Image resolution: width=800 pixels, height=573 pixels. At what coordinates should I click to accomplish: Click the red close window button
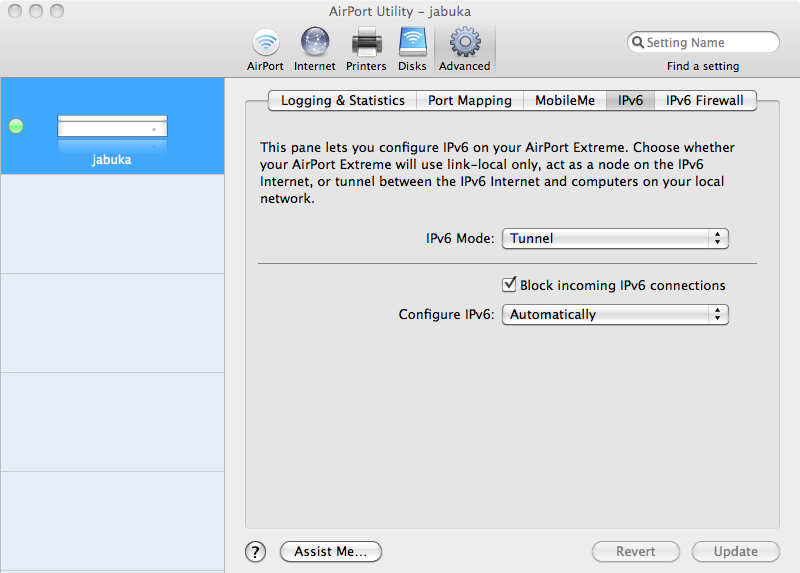pyautogui.click(x=15, y=11)
